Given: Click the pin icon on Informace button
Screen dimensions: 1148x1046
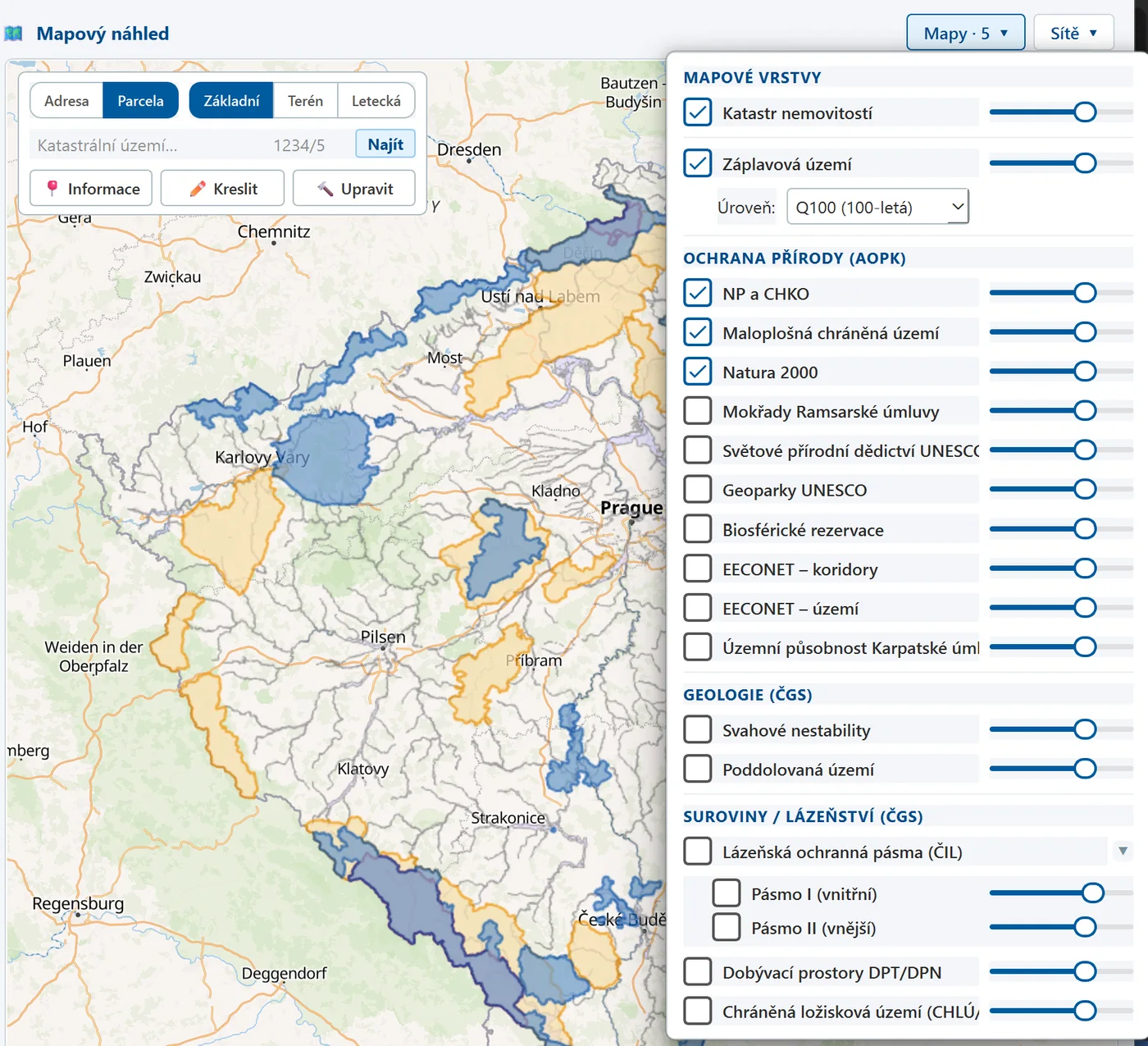Looking at the screenshot, I should pyautogui.click(x=52, y=188).
